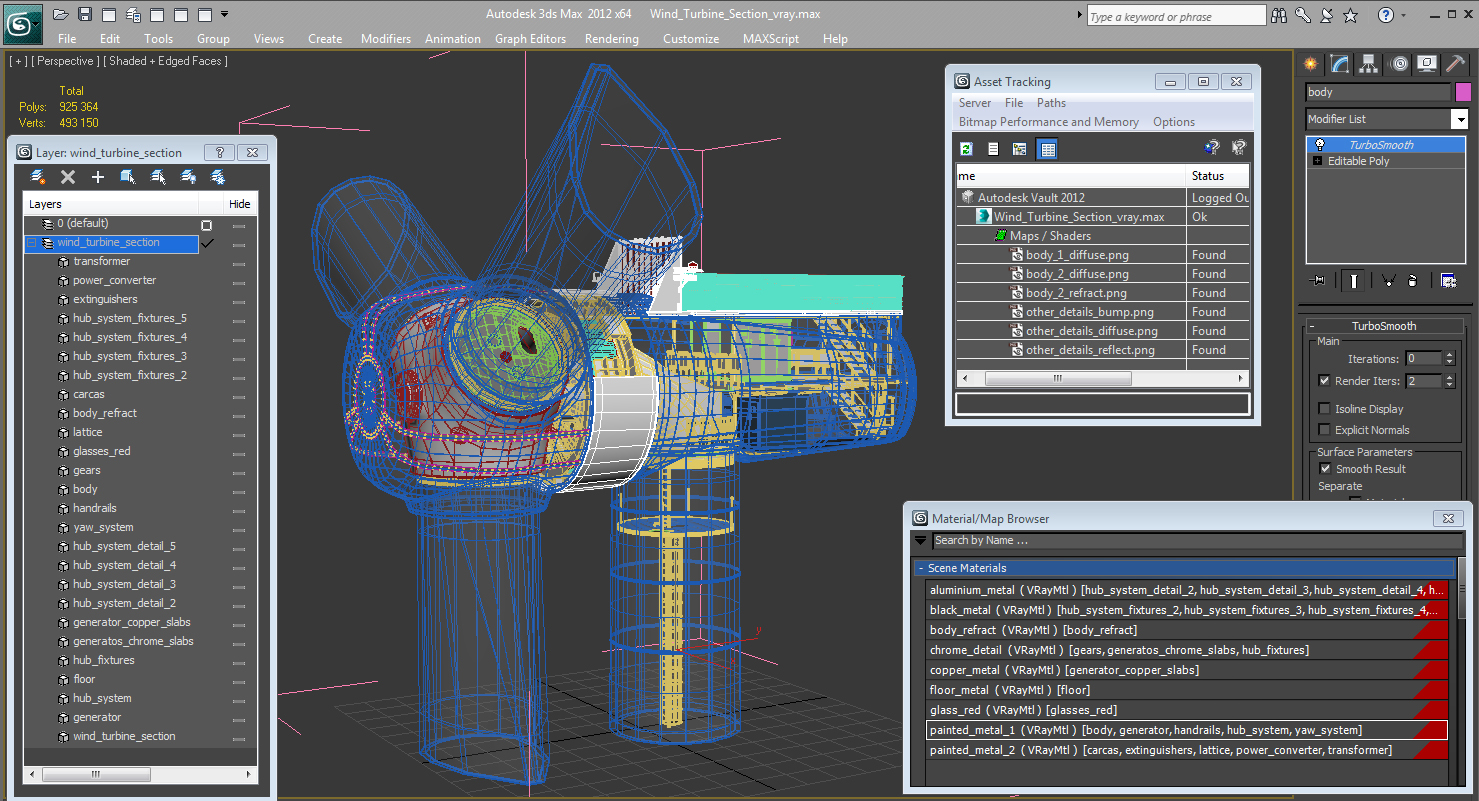Open the Hierarchy command panel tab

(1369, 64)
